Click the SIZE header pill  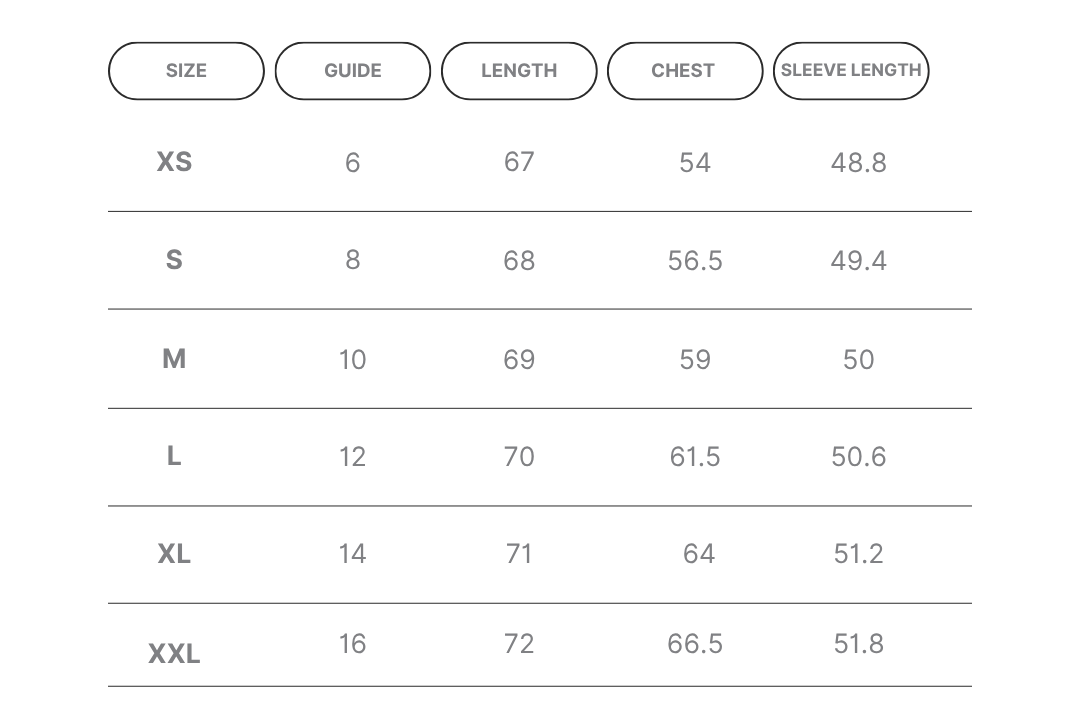[x=186, y=71]
